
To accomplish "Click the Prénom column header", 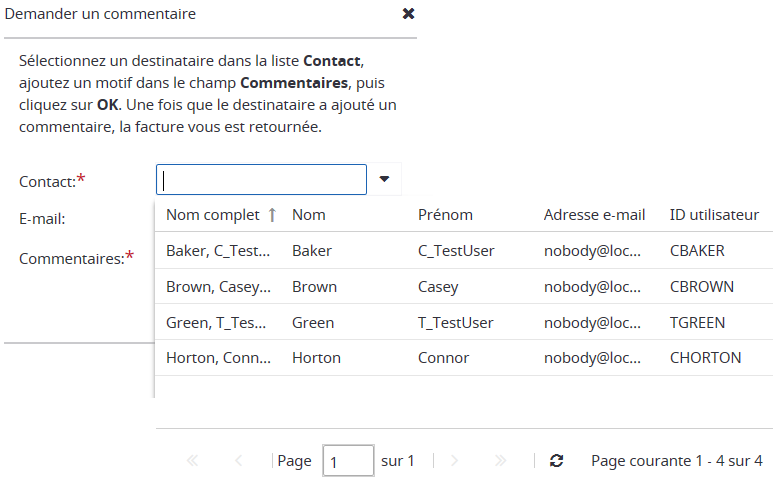I will [x=445, y=215].
